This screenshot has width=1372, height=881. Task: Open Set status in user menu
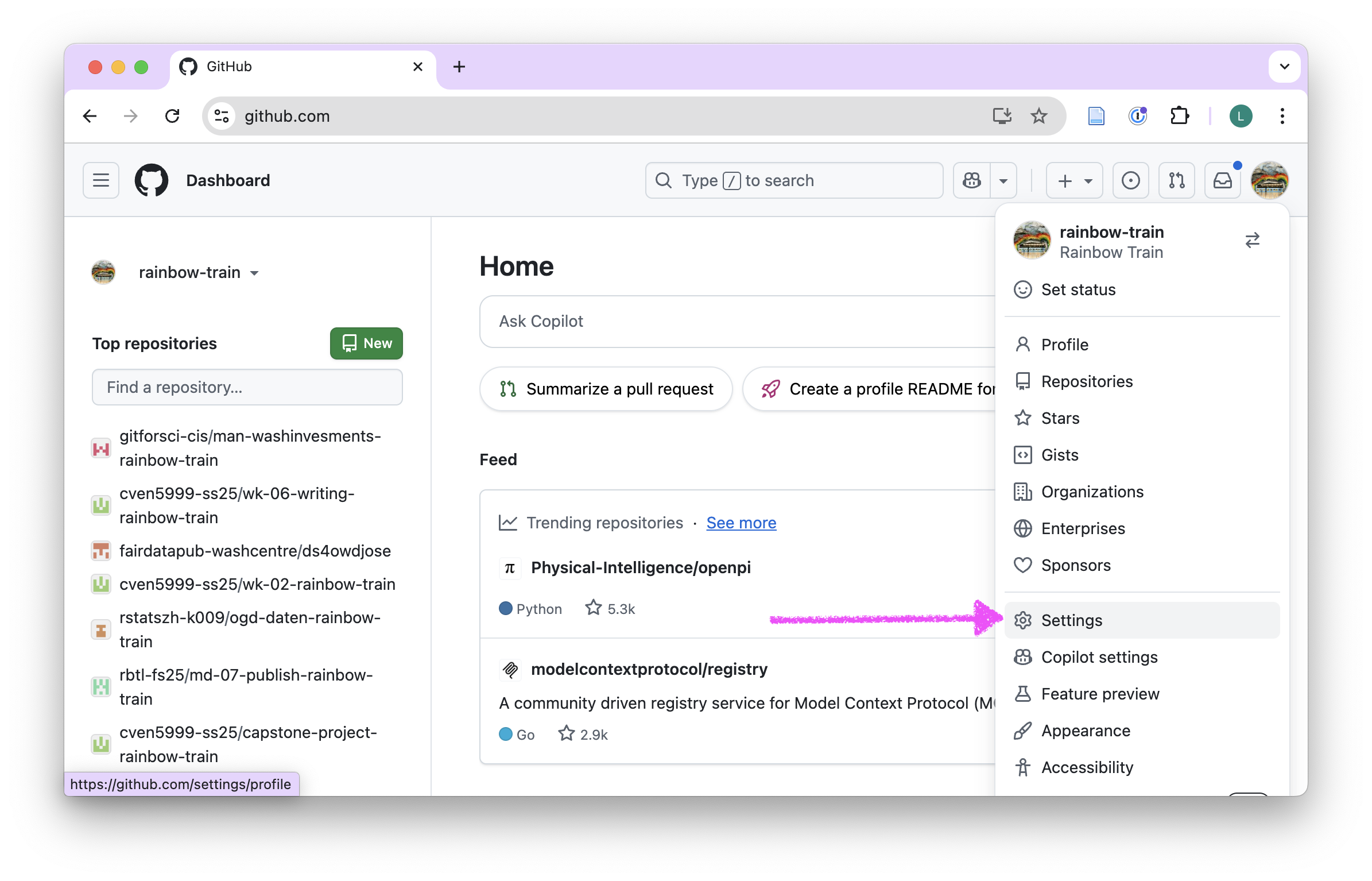1078,289
